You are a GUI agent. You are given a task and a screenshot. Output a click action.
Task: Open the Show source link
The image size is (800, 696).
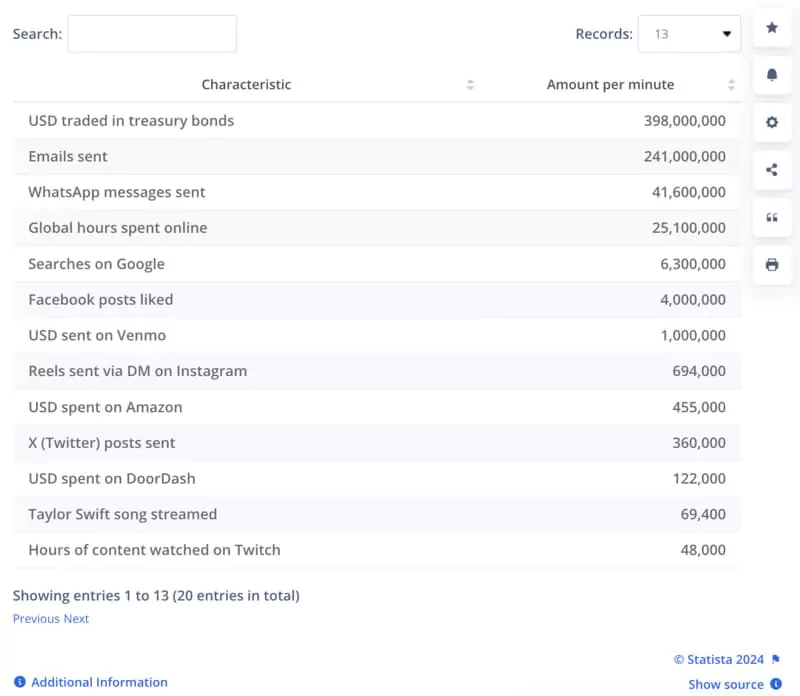726,684
